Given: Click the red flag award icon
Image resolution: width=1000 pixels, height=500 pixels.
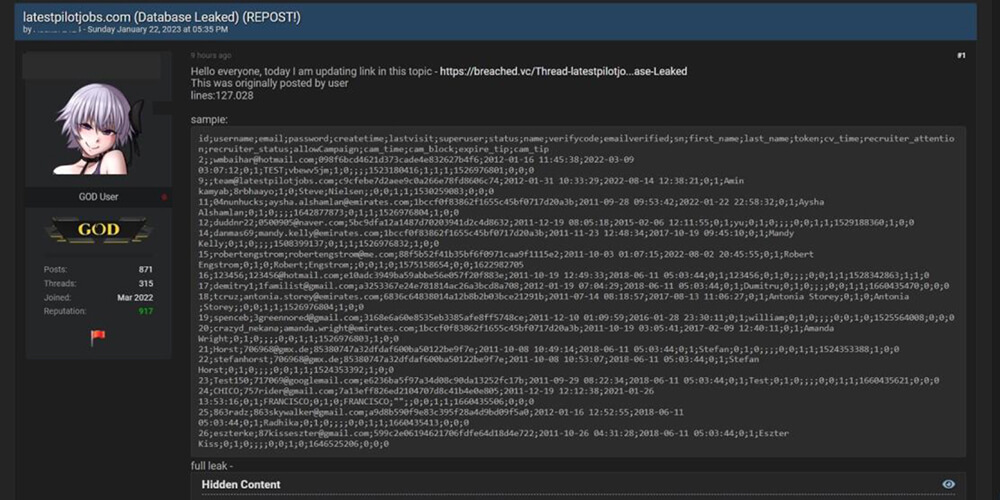Looking at the screenshot, I should click(98, 337).
